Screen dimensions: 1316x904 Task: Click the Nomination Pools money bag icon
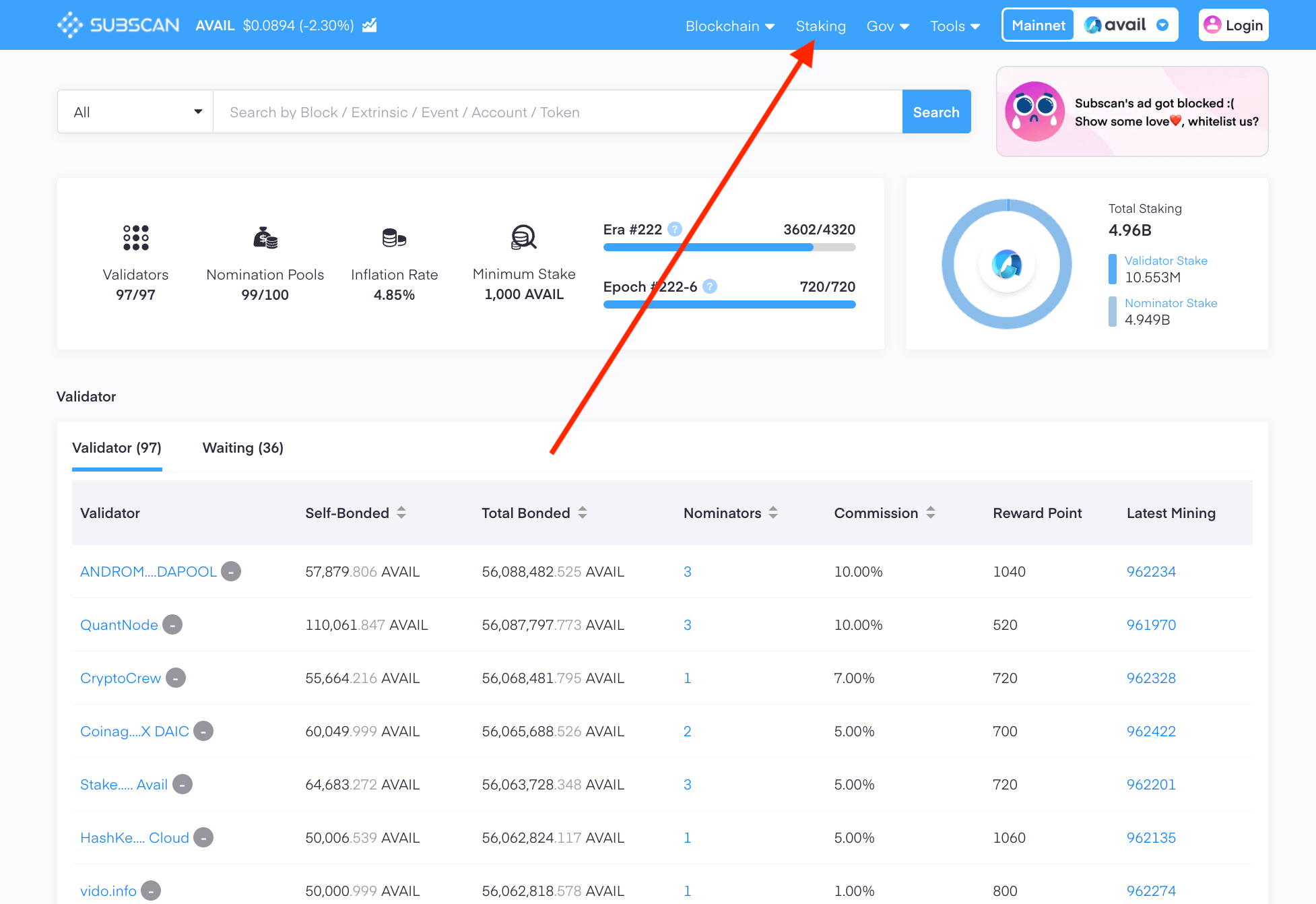(x=265, y=238)
